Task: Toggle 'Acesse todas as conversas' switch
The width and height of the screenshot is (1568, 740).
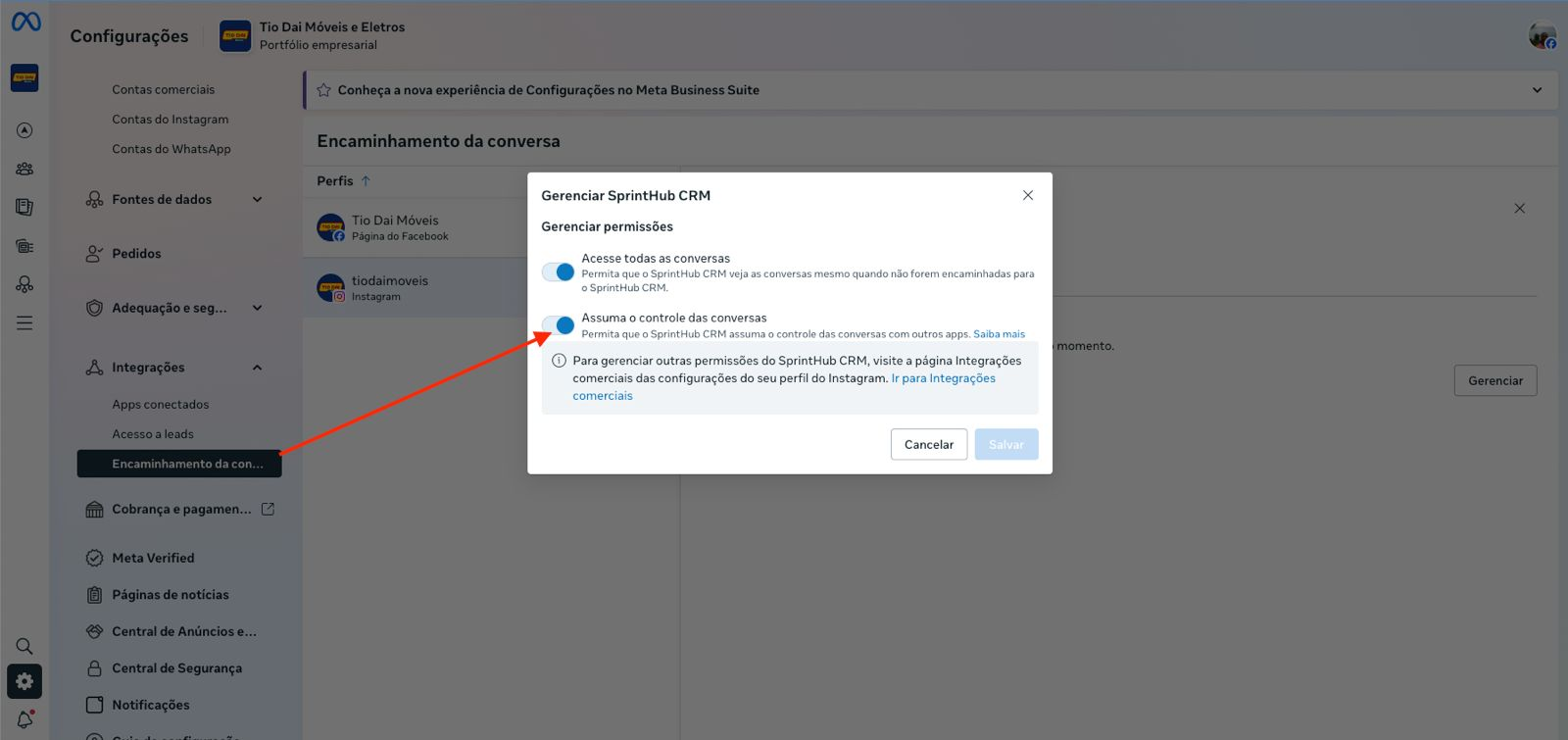Action: pos(559,271)
